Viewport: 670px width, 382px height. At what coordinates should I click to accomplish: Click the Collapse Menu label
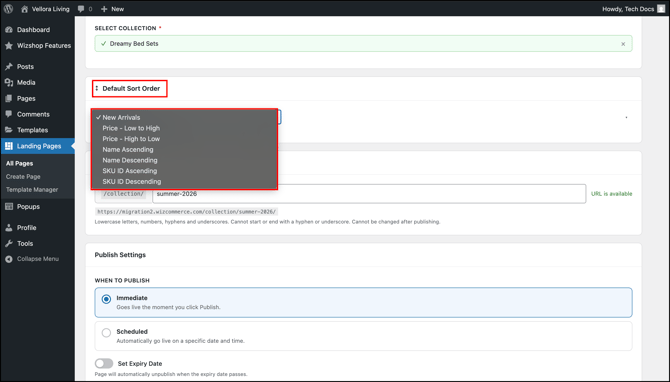[x=38, y=259]
